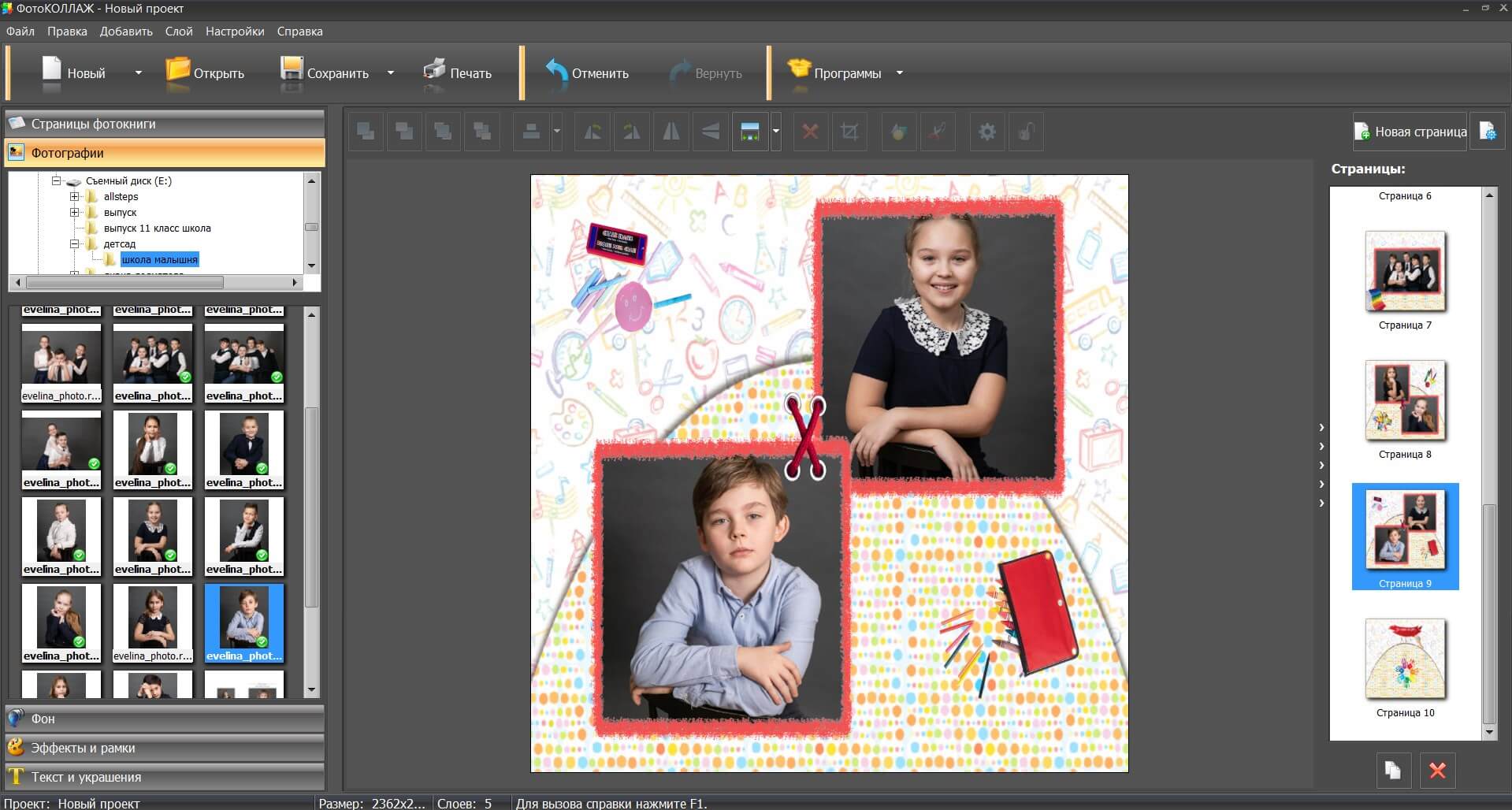Click the align layers icon

tap(531, 132)
